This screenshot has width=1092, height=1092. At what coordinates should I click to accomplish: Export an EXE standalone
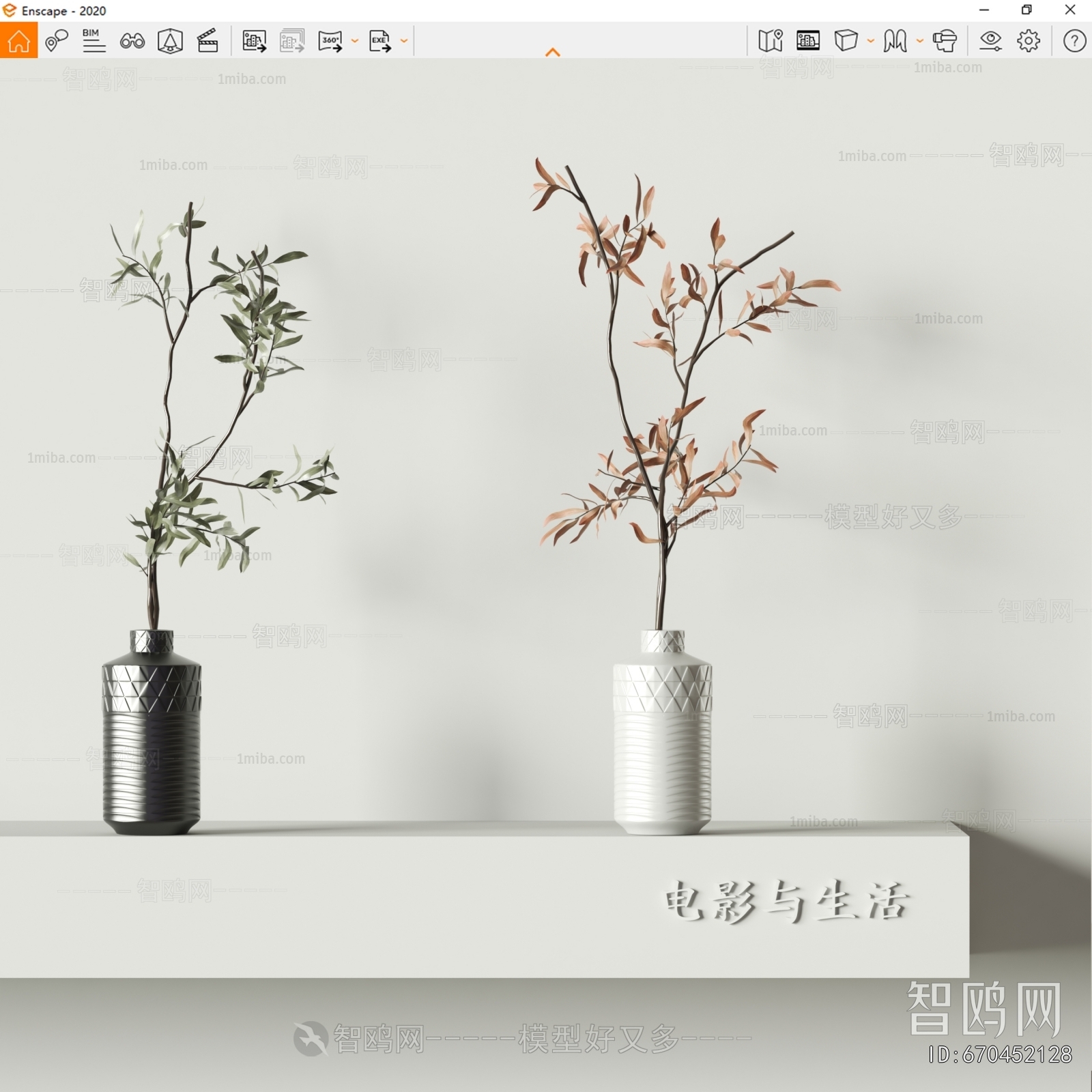click(x=380, y=41)
